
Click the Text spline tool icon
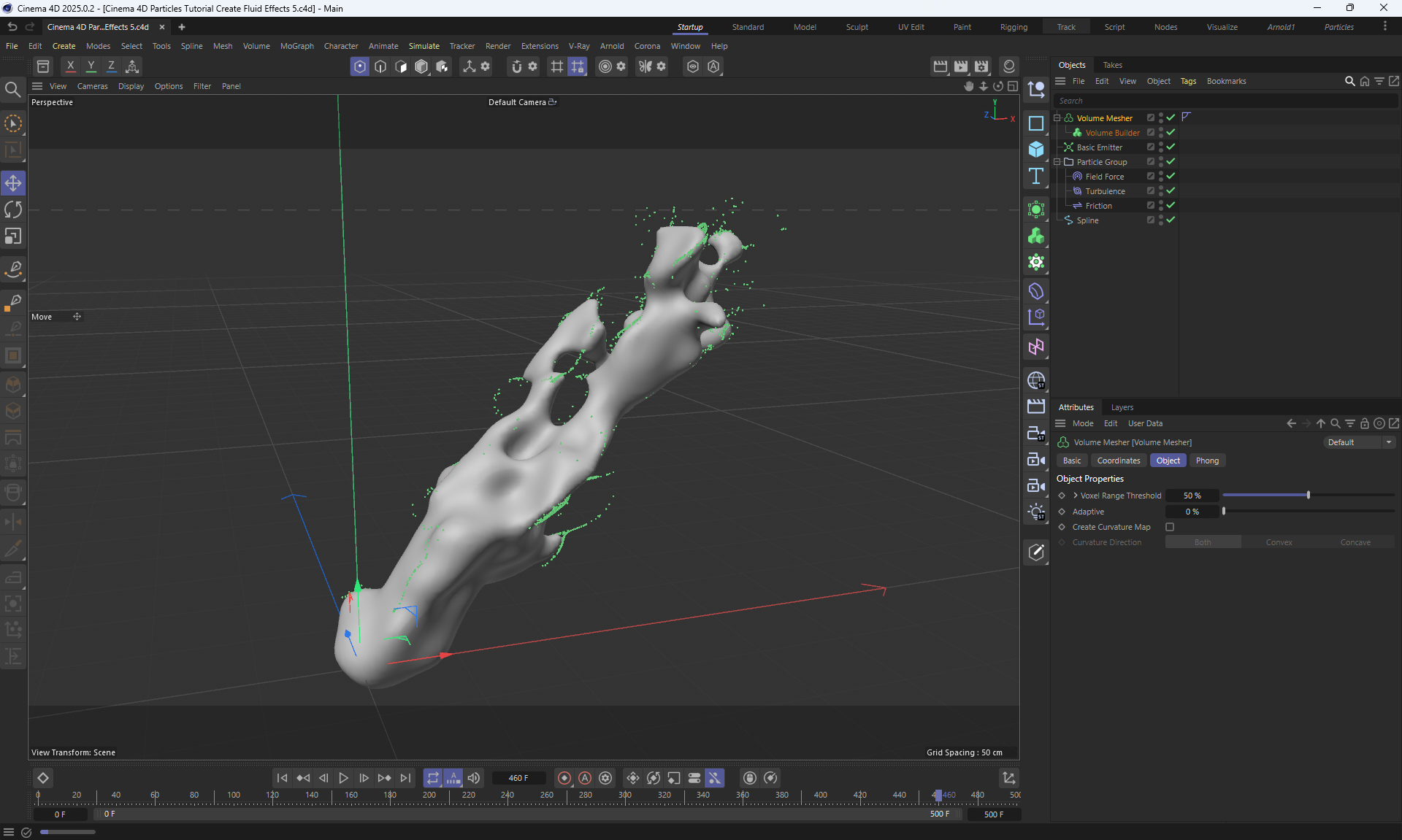(x=1035, y=176)
